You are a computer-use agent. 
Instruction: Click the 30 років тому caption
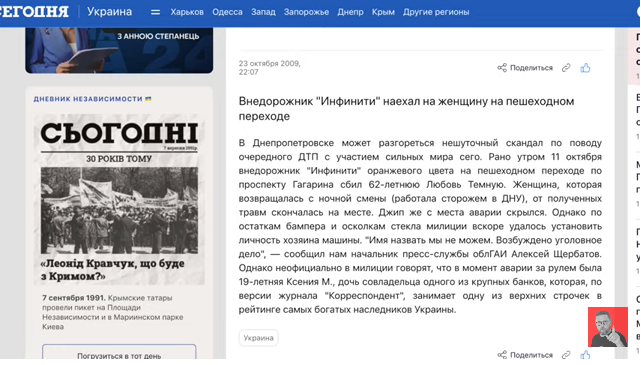point(119,159)
